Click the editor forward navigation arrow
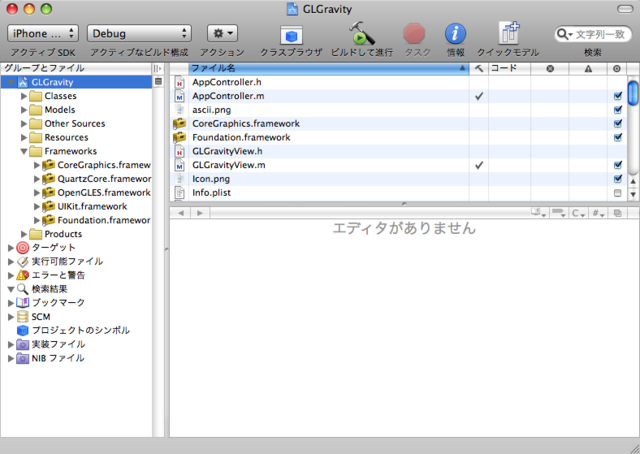This screenshot has width=640, height=454. pyautogui.click(x=200, y=213)
